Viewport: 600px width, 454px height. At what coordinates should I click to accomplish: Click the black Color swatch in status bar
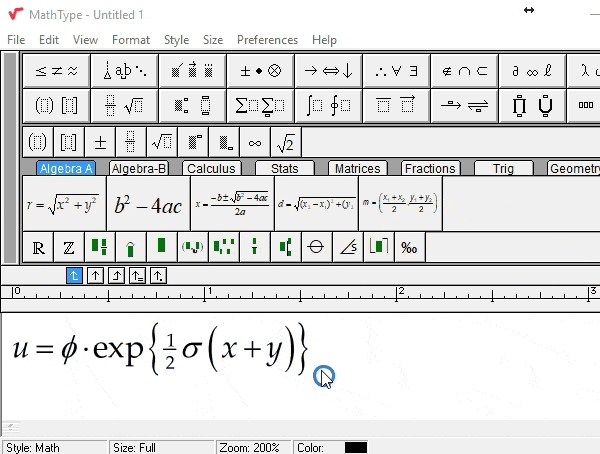(x=356, y=447)
